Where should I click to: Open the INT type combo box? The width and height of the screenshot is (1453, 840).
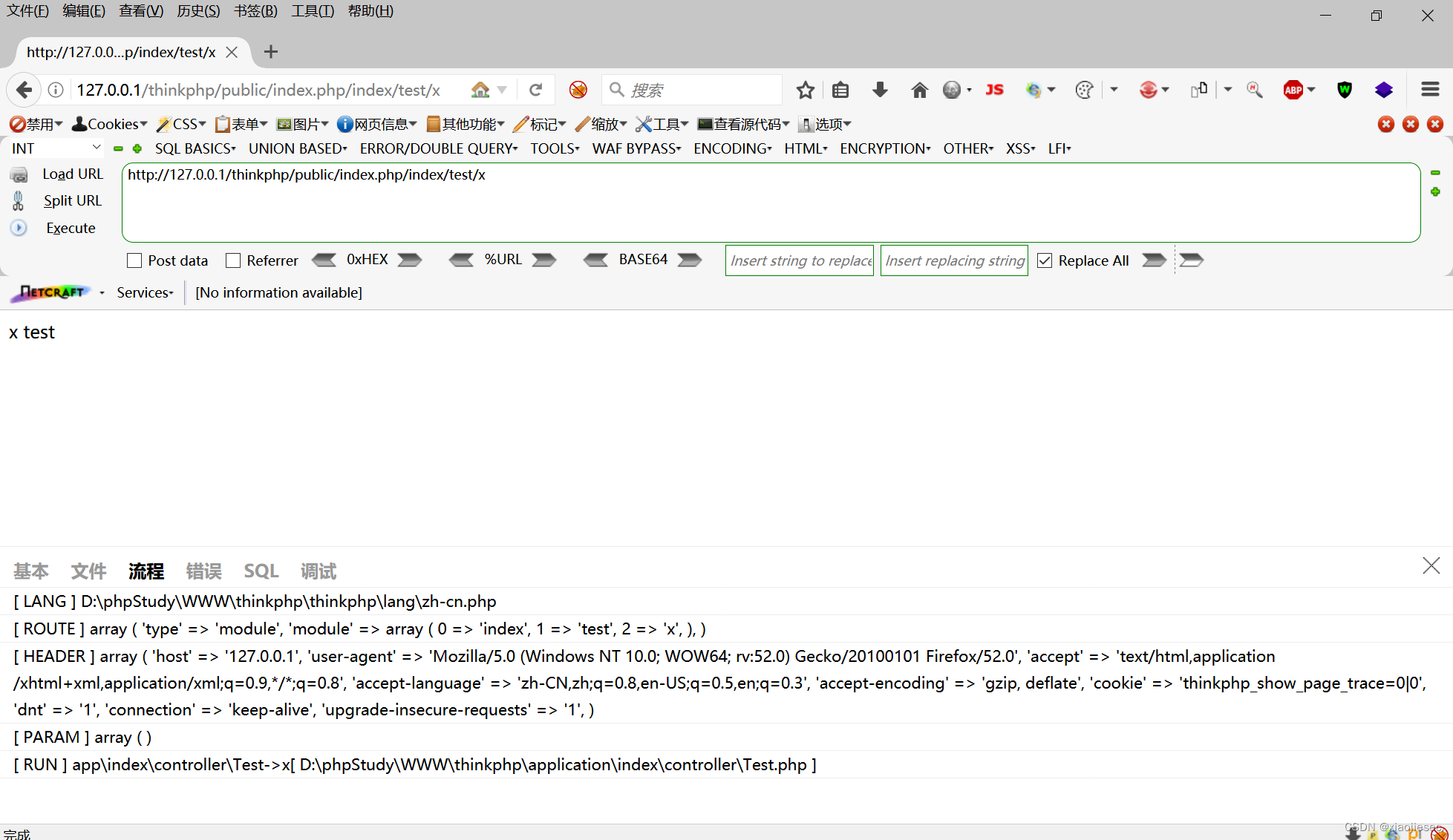(56, 148)
